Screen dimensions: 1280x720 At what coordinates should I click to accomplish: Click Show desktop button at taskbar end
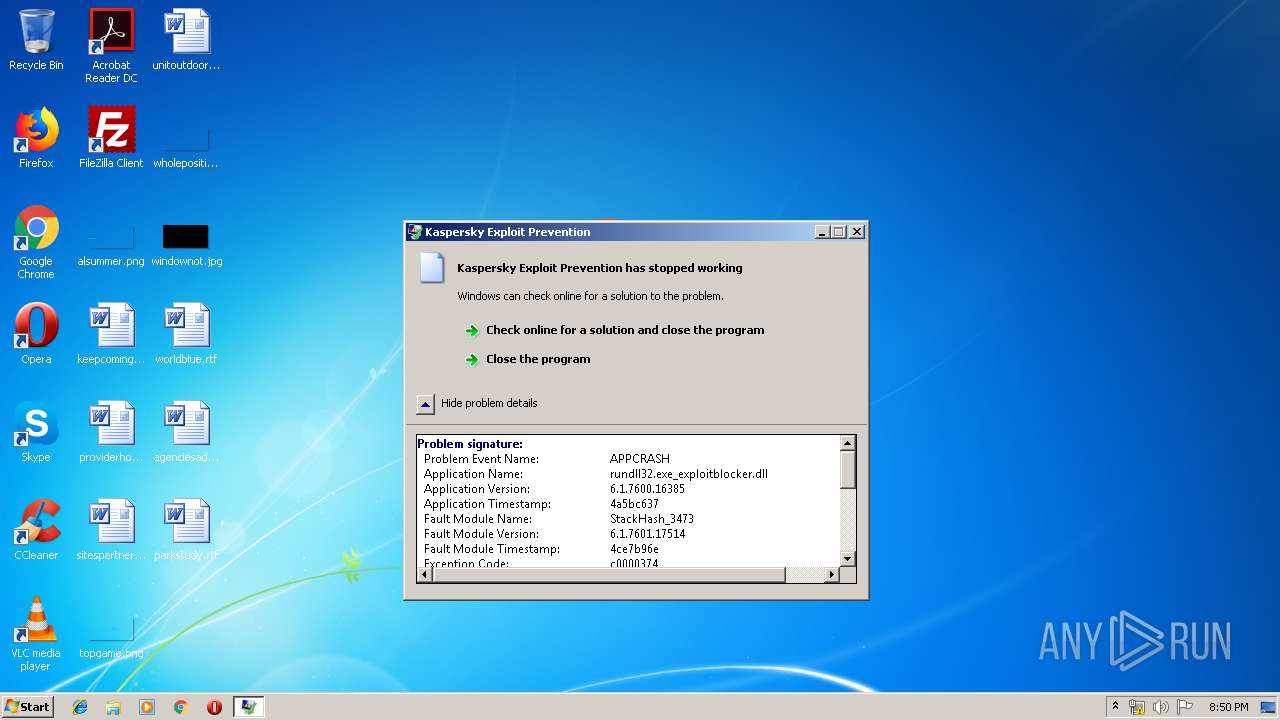click(1269, 707)
